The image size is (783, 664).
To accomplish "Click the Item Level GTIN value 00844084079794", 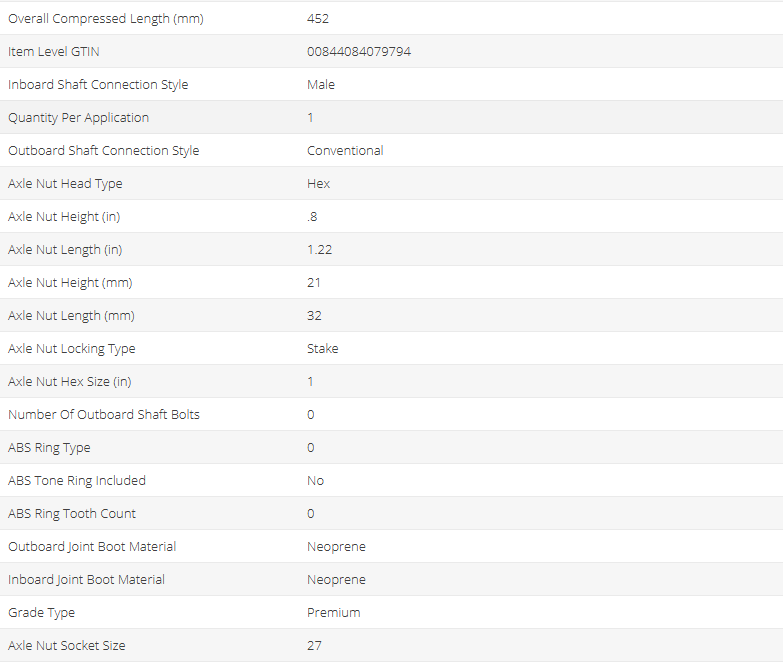I will pos(358,52).
